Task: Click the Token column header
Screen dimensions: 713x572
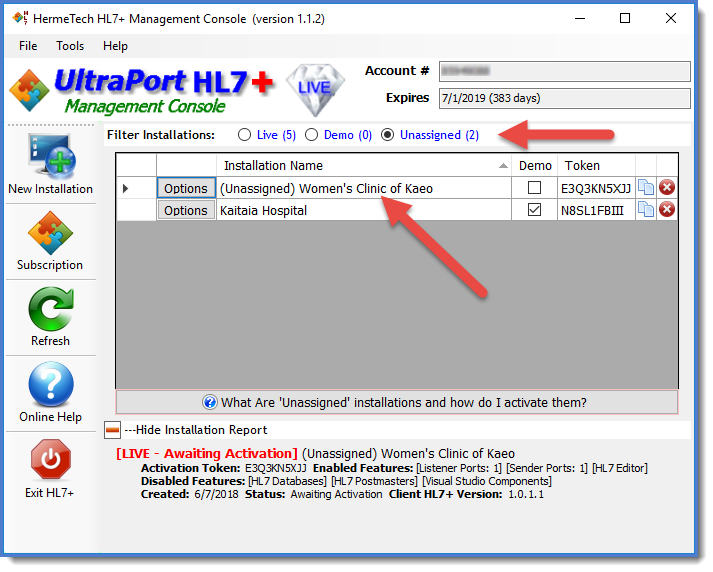Action: click(597, 166)
